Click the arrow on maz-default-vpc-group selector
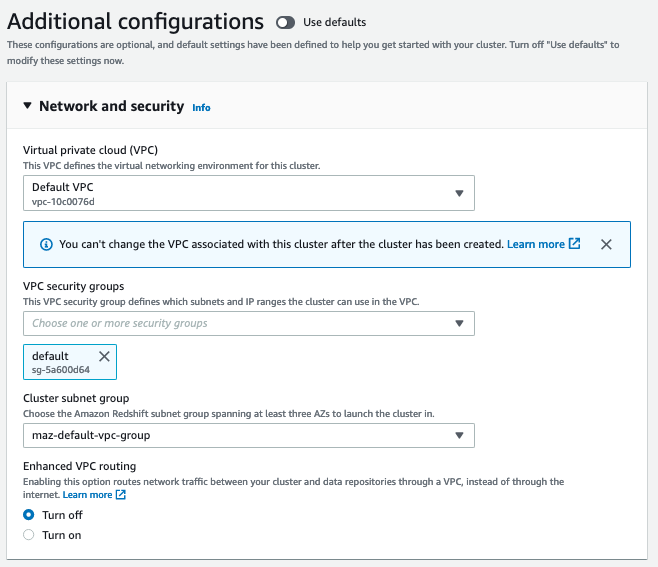This screenshot has height=567, width=658. click(x=459, y=435)
